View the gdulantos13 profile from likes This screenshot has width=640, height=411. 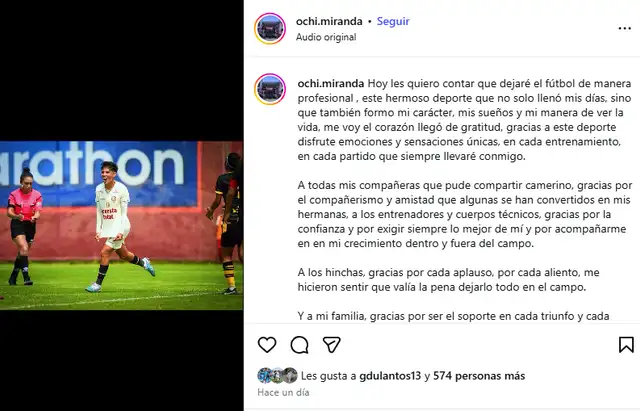(x=390, y=376)
